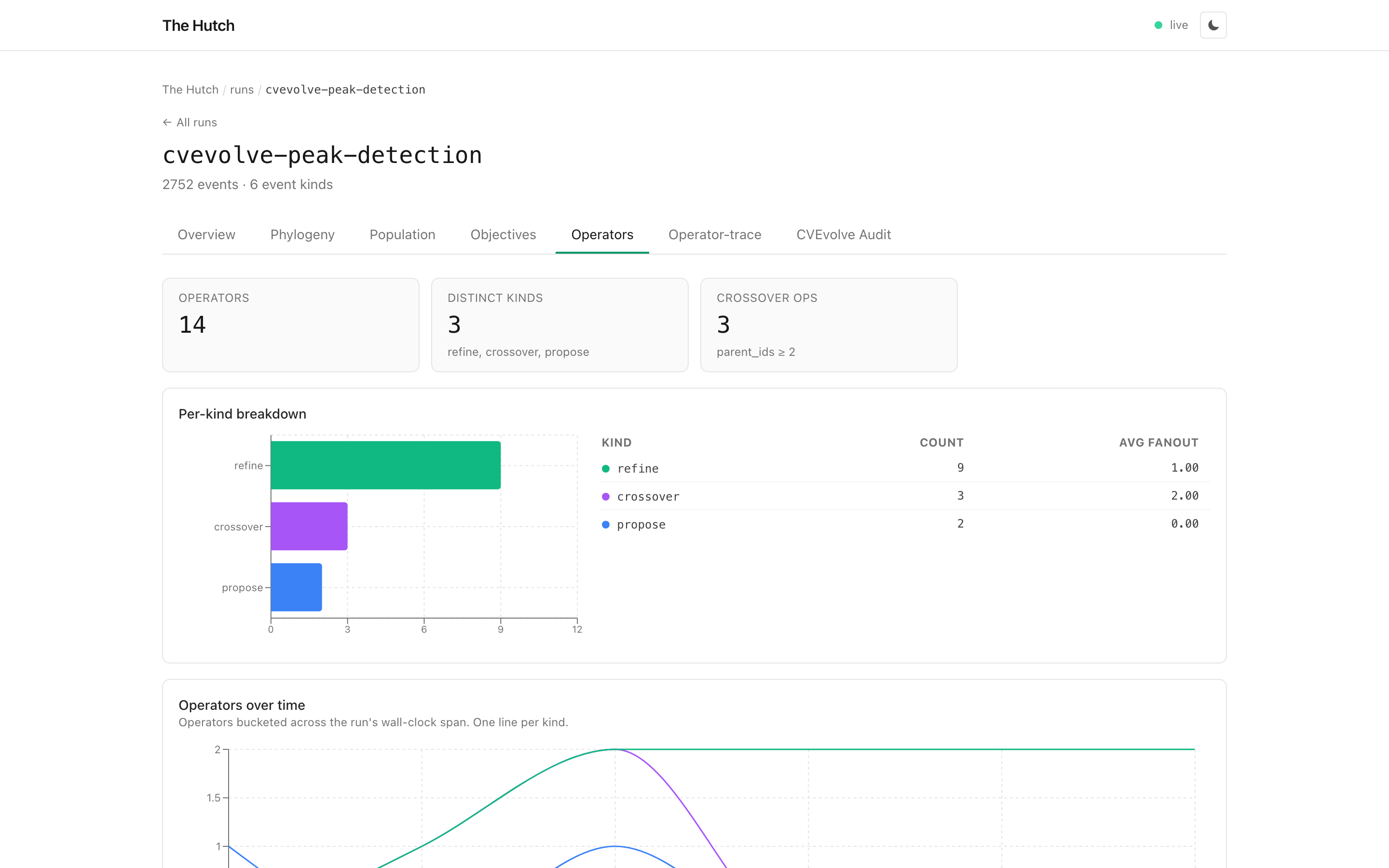Select the Operators tab

[x=602, y=235]
